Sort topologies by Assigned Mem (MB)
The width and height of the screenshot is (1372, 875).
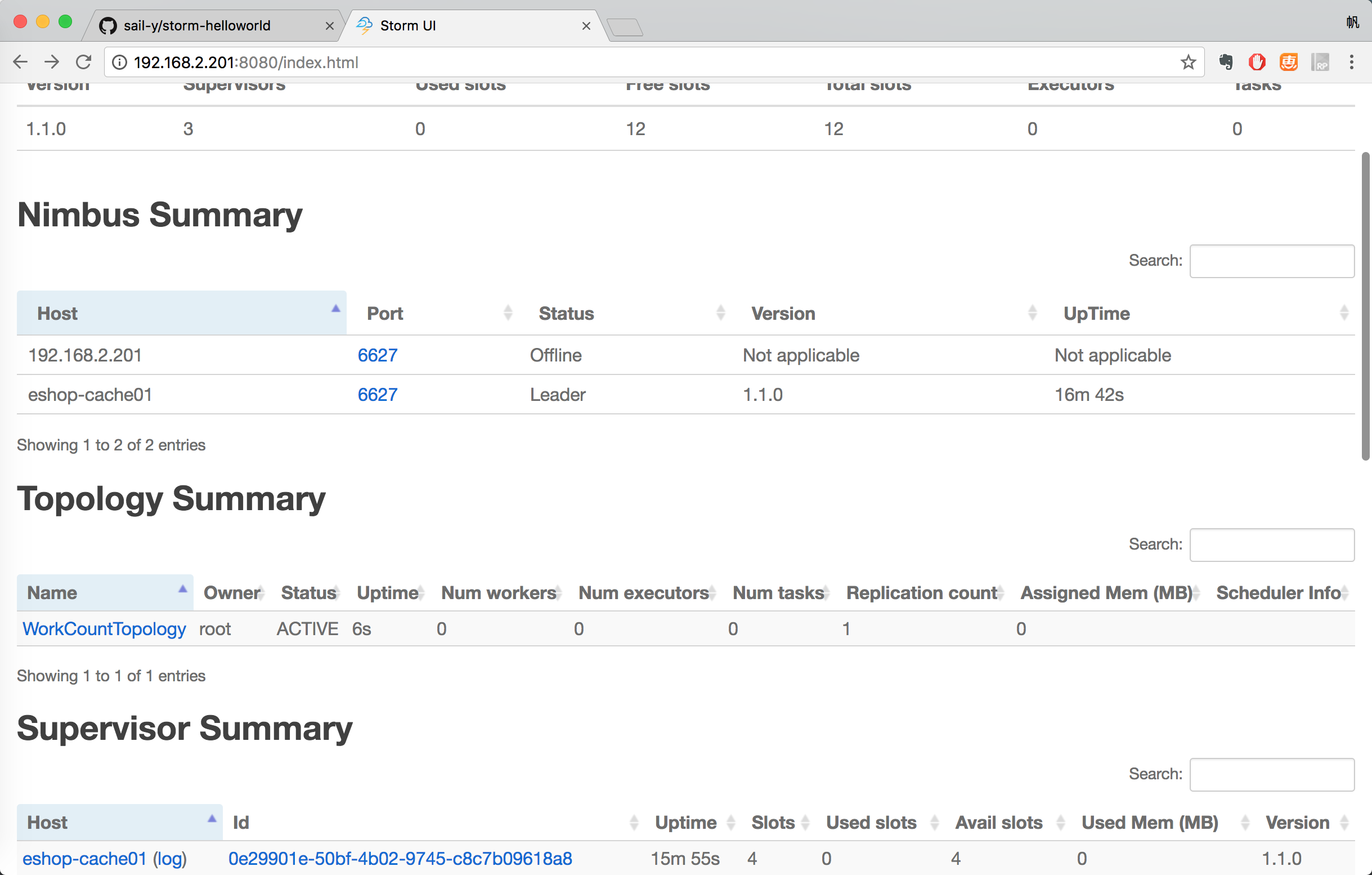tap(1108, 593)
